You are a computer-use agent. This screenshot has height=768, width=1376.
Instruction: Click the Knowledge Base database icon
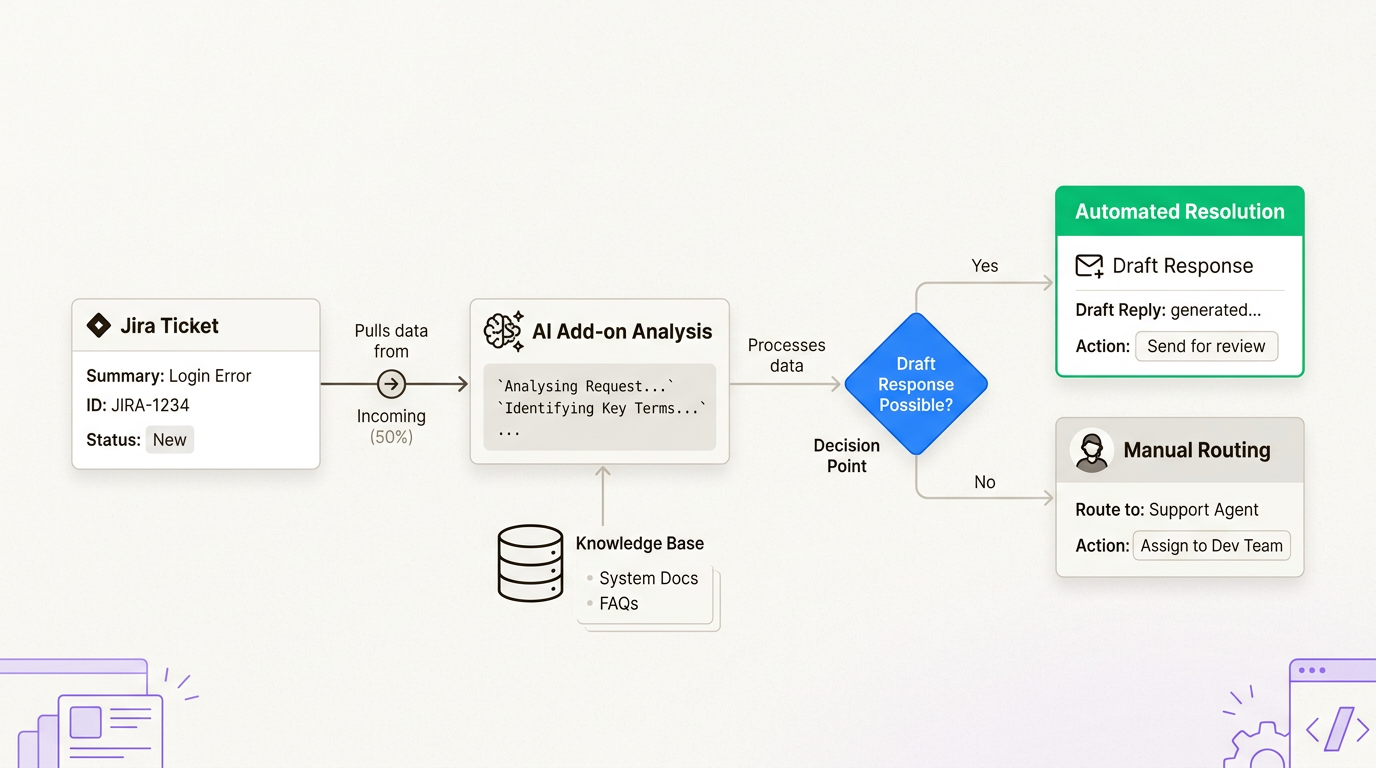pyautogui.click(x=530, y=563)
